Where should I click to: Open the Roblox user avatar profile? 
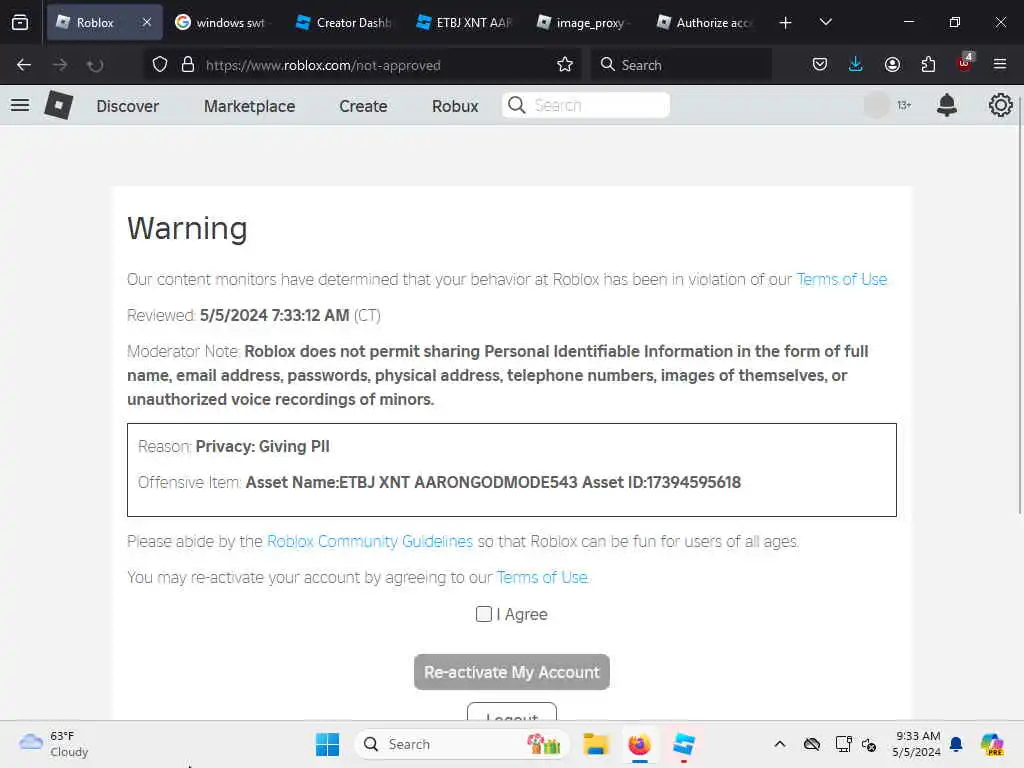coord(876,105)
